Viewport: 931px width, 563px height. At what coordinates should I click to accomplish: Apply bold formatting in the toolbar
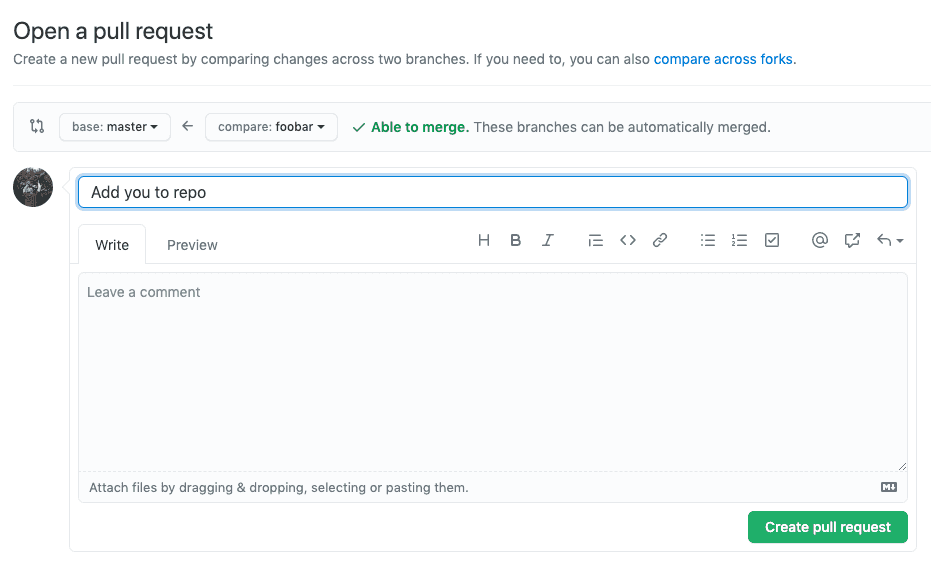pyautogui.click(x=516, y=240)
